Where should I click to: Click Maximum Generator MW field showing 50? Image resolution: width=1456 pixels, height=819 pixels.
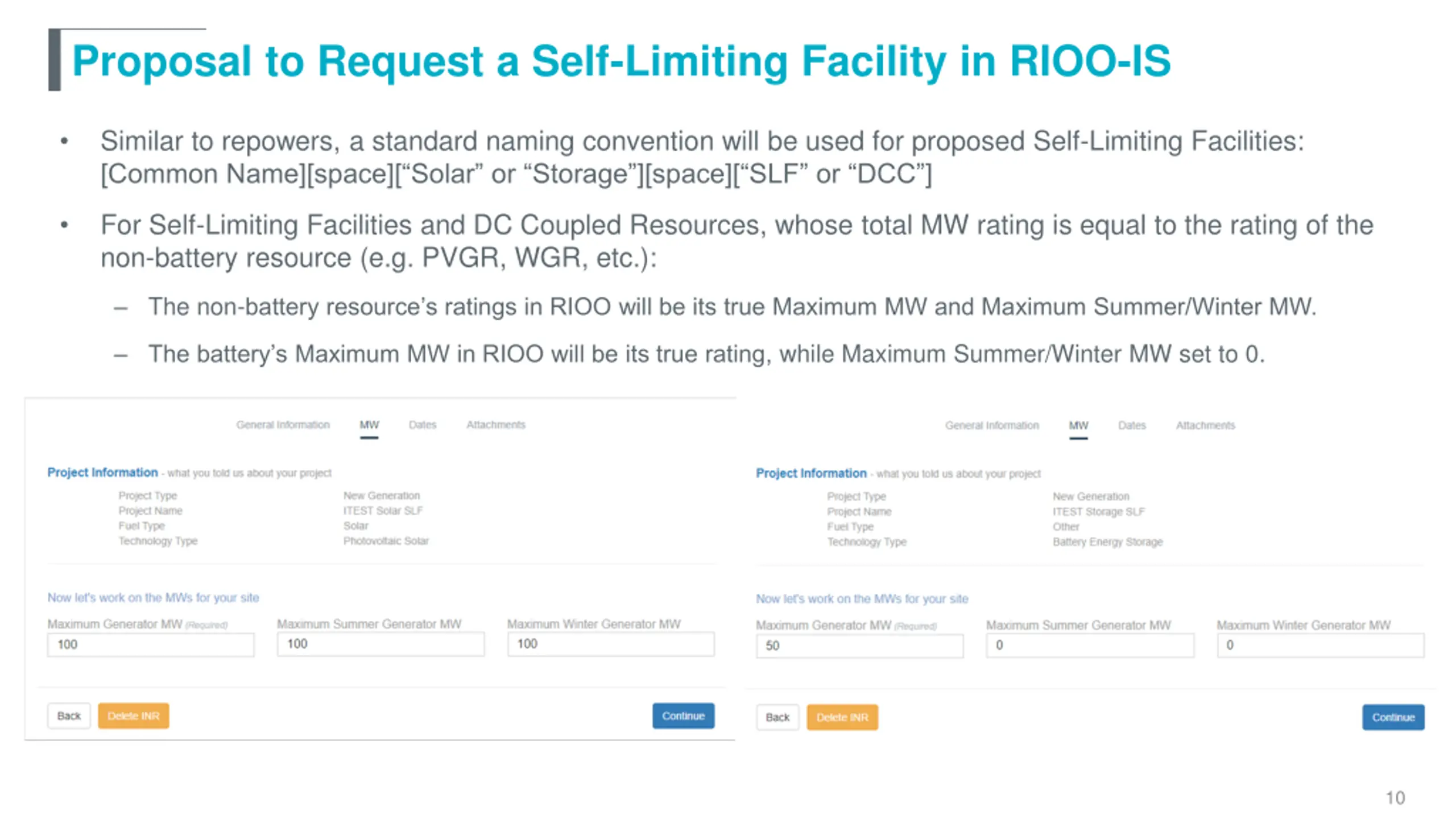[860, 646]
